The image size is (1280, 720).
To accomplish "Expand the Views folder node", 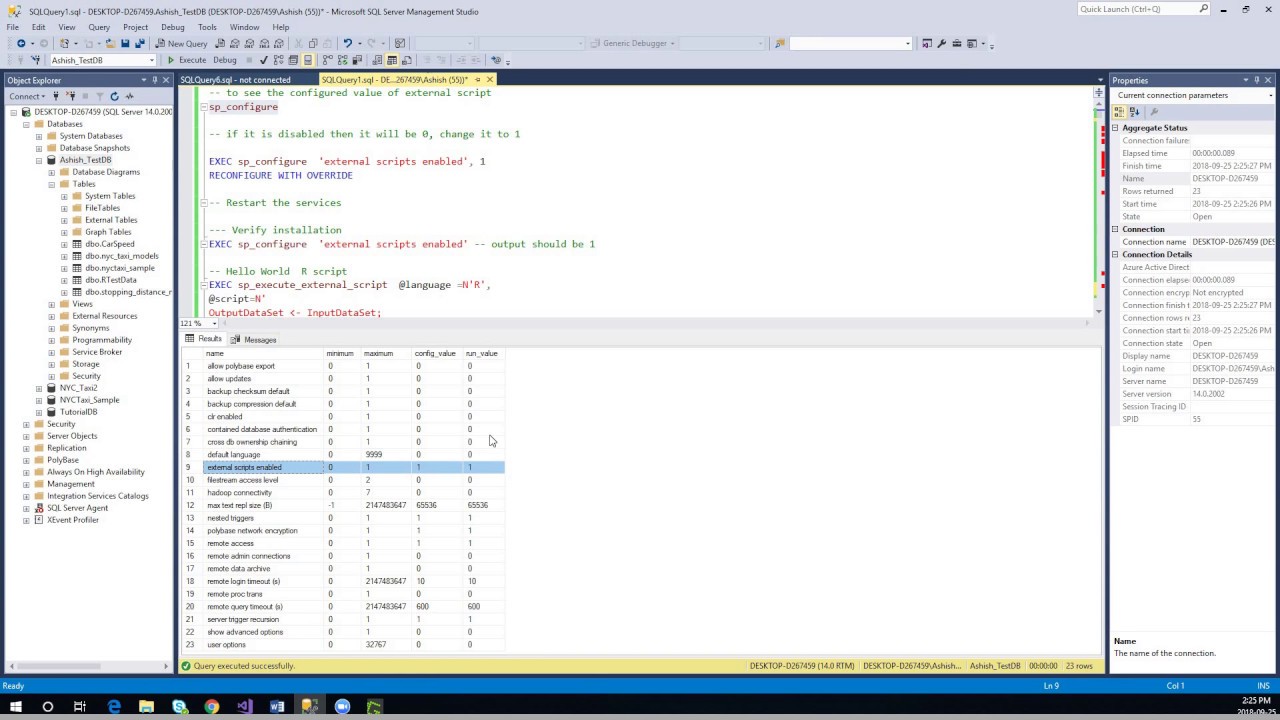I will tap(52, 304).
